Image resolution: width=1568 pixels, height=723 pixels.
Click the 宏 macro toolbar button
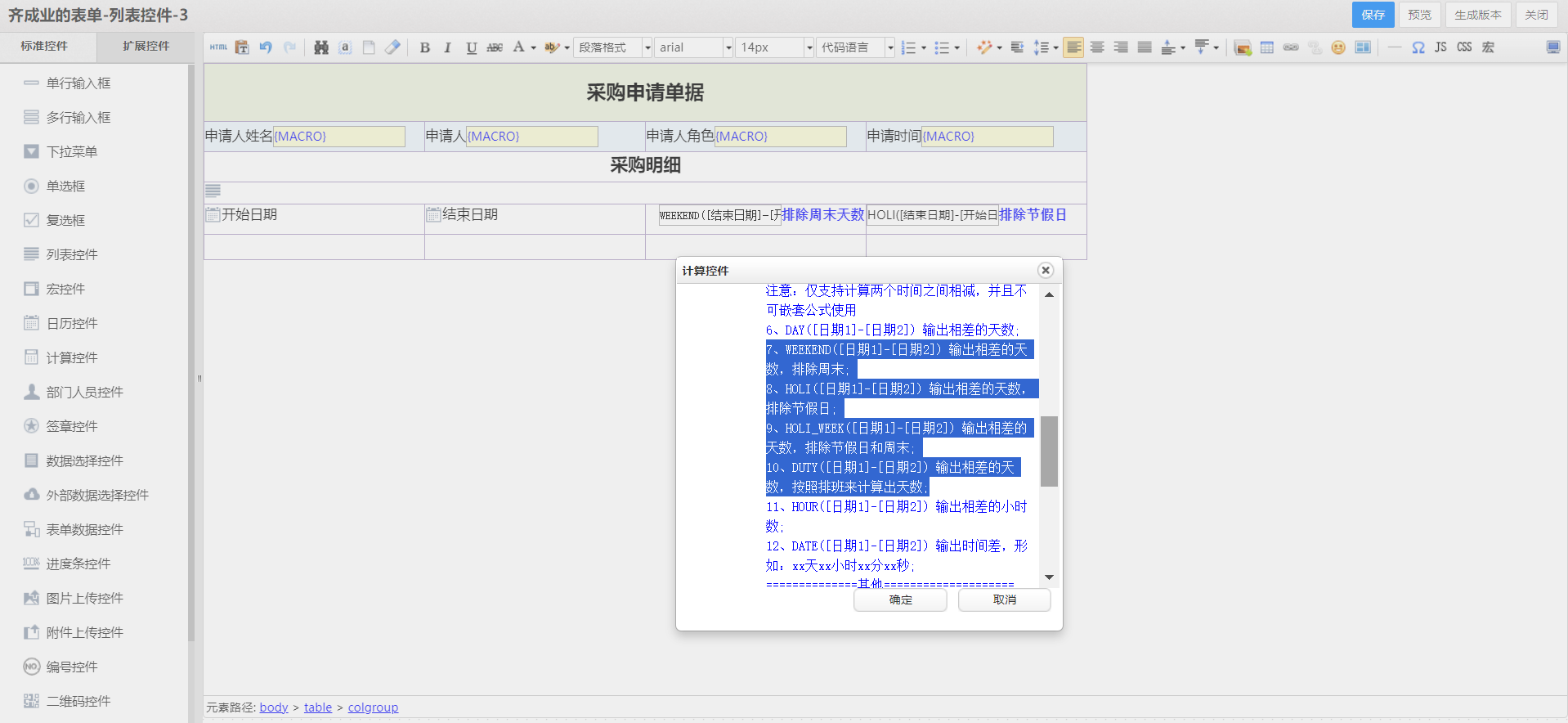[1488, 47]
